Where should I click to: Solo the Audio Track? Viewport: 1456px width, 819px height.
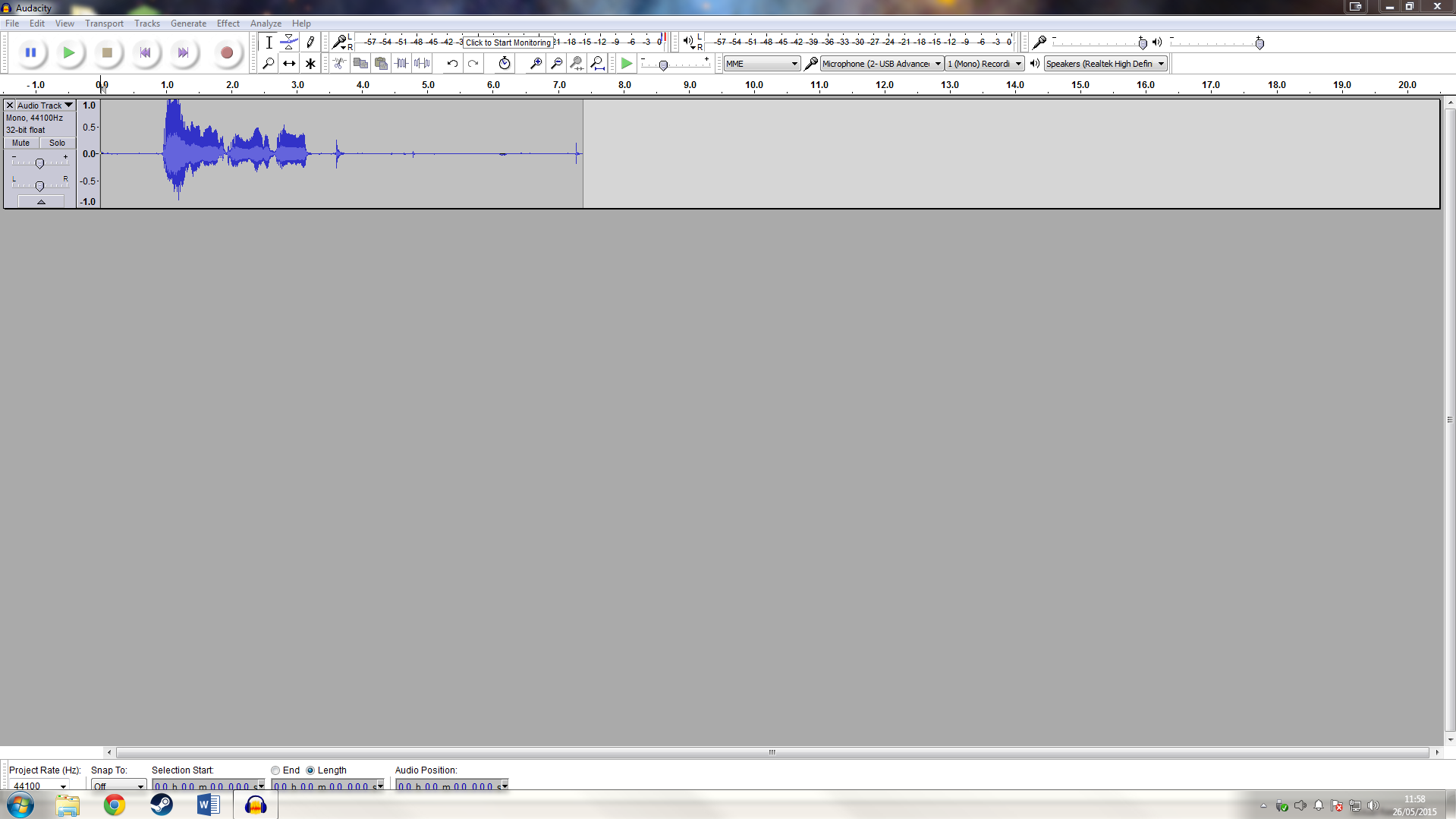(58, 143)
